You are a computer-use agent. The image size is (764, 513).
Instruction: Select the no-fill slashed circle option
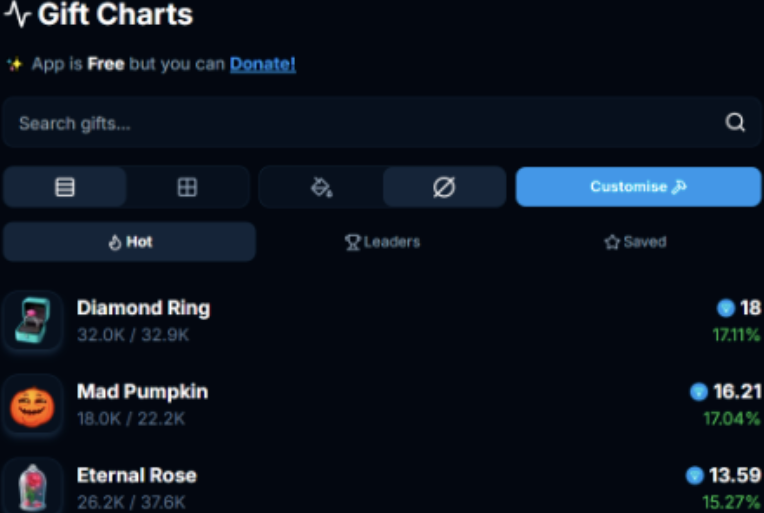(x=444, y=187)
